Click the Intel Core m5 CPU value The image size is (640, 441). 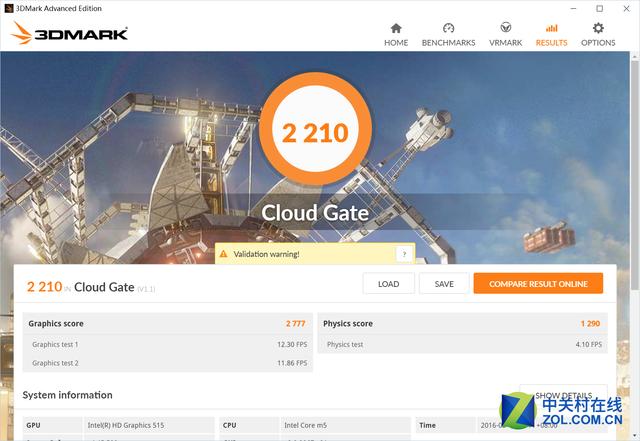(305, 425)
